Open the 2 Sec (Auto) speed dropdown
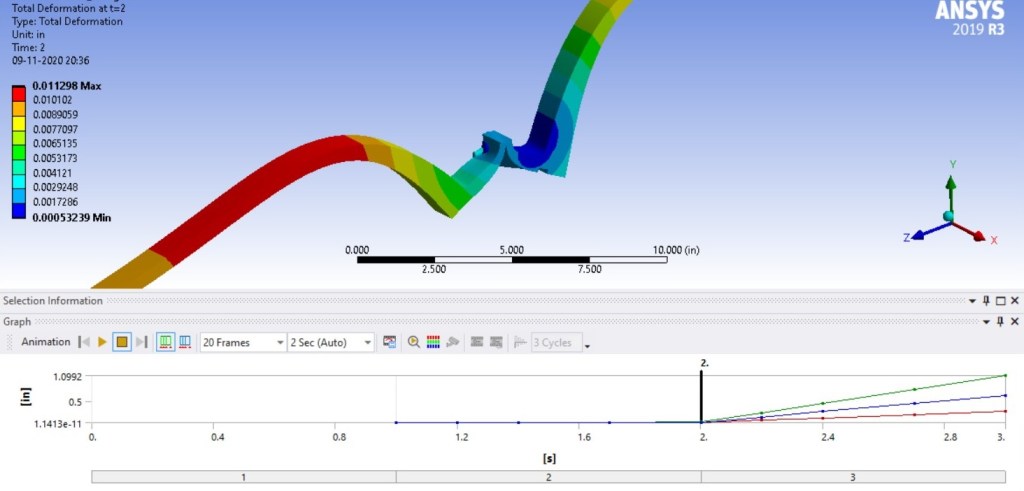The width and height of the screenshot is (1024, 491). point(331,342)
